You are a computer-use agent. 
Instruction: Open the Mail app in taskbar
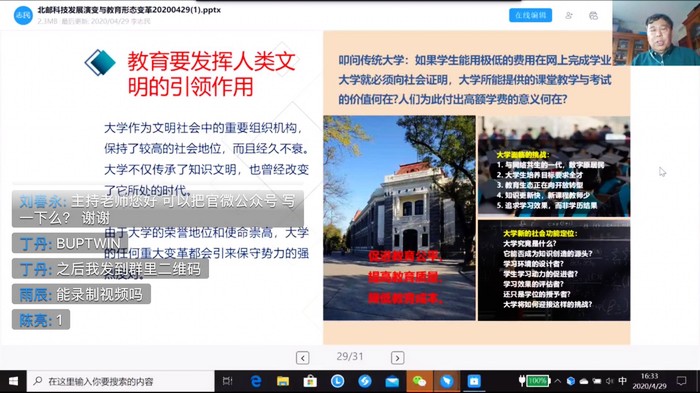point(392,381)
